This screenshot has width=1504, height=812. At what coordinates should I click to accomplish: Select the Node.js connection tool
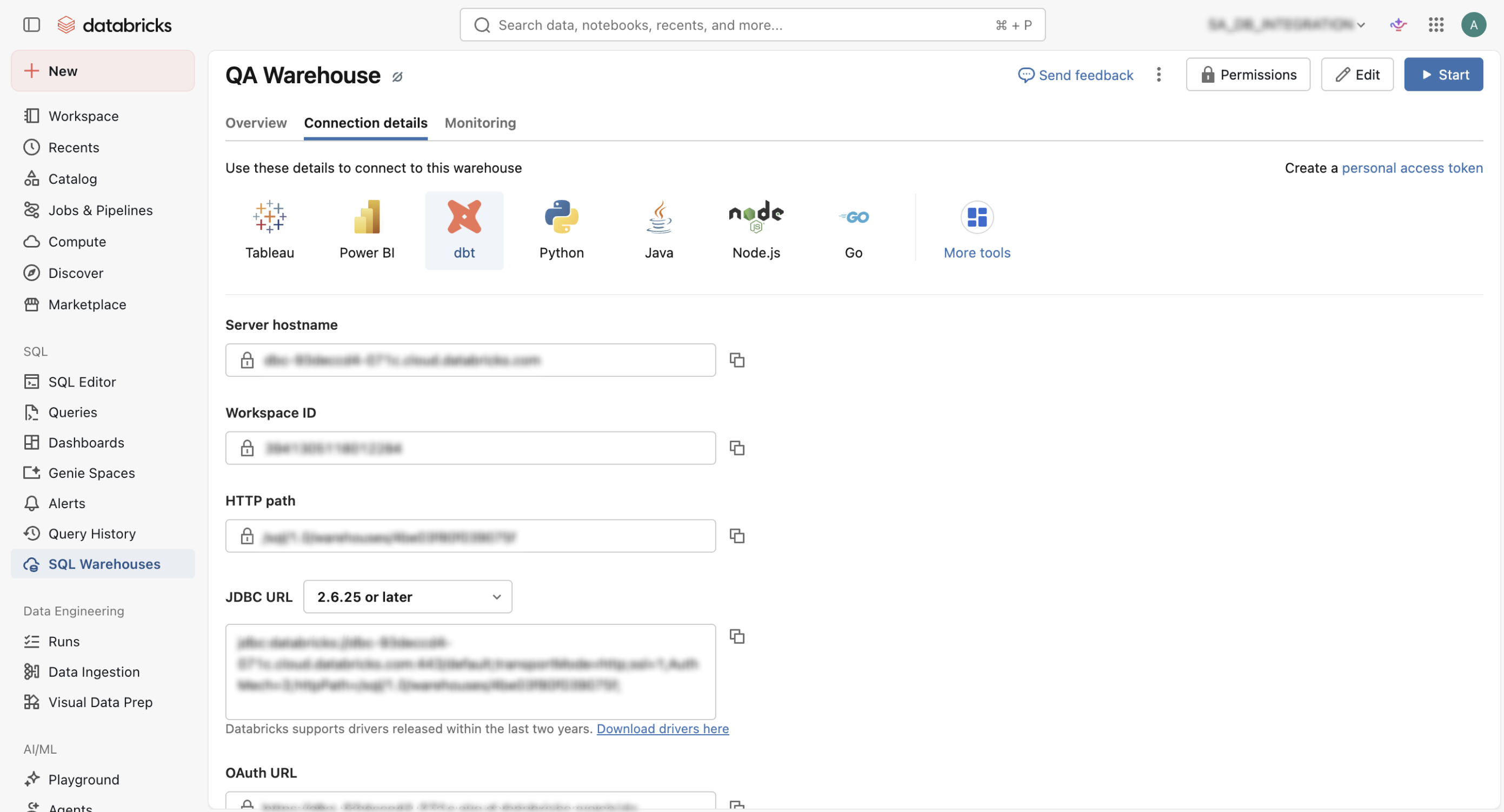756,231
